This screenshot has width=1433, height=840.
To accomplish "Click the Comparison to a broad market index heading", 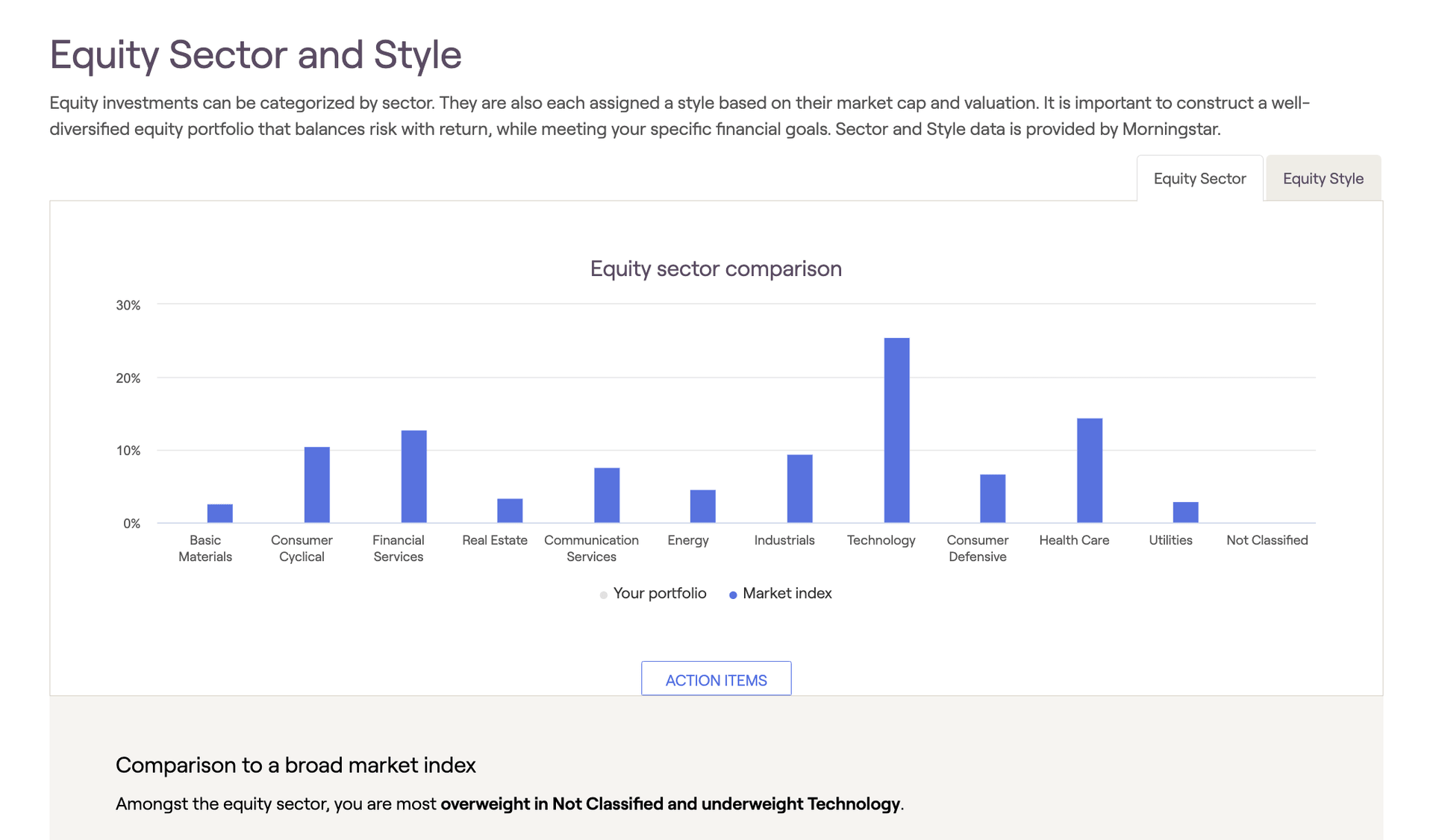I will pos(296,765).
